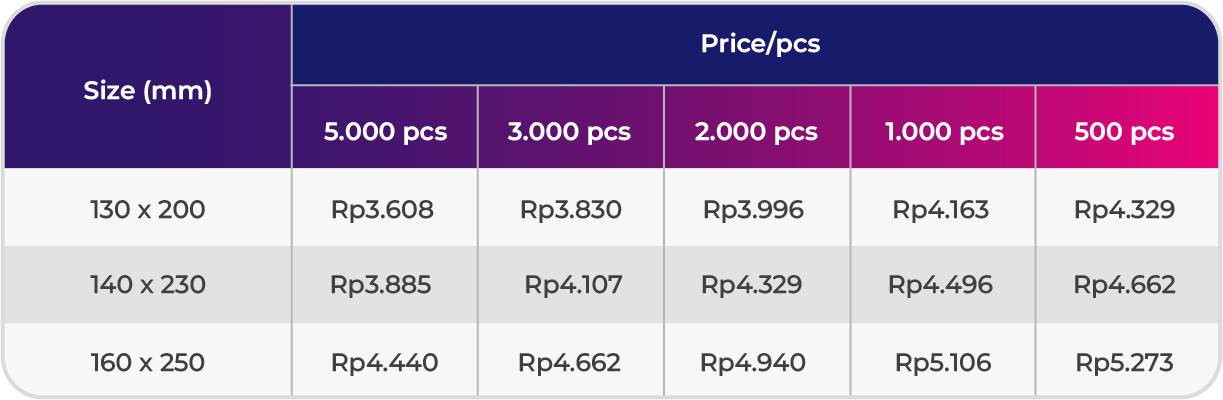The width and height of the screenshot is (1223, 400).
Task: Select the Price/pcs header
Action: pyautogui.click(x=756, y=44)
